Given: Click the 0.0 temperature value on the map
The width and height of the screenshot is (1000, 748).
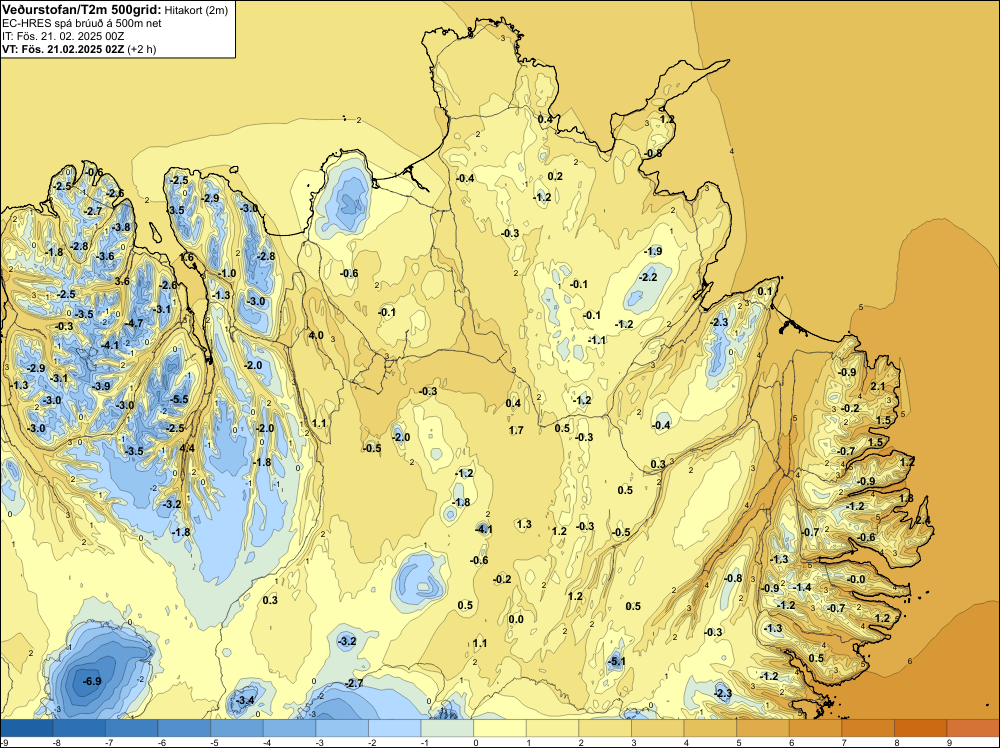Looking at the screenshot, I should pyautogui.click(x=516, y=619).
